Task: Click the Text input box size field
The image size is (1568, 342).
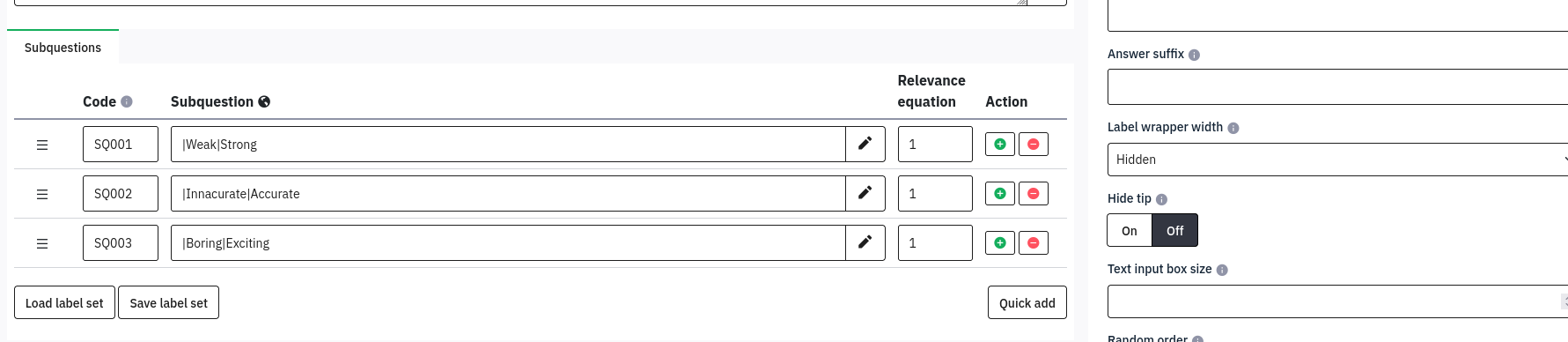Action: (1337, 301)
